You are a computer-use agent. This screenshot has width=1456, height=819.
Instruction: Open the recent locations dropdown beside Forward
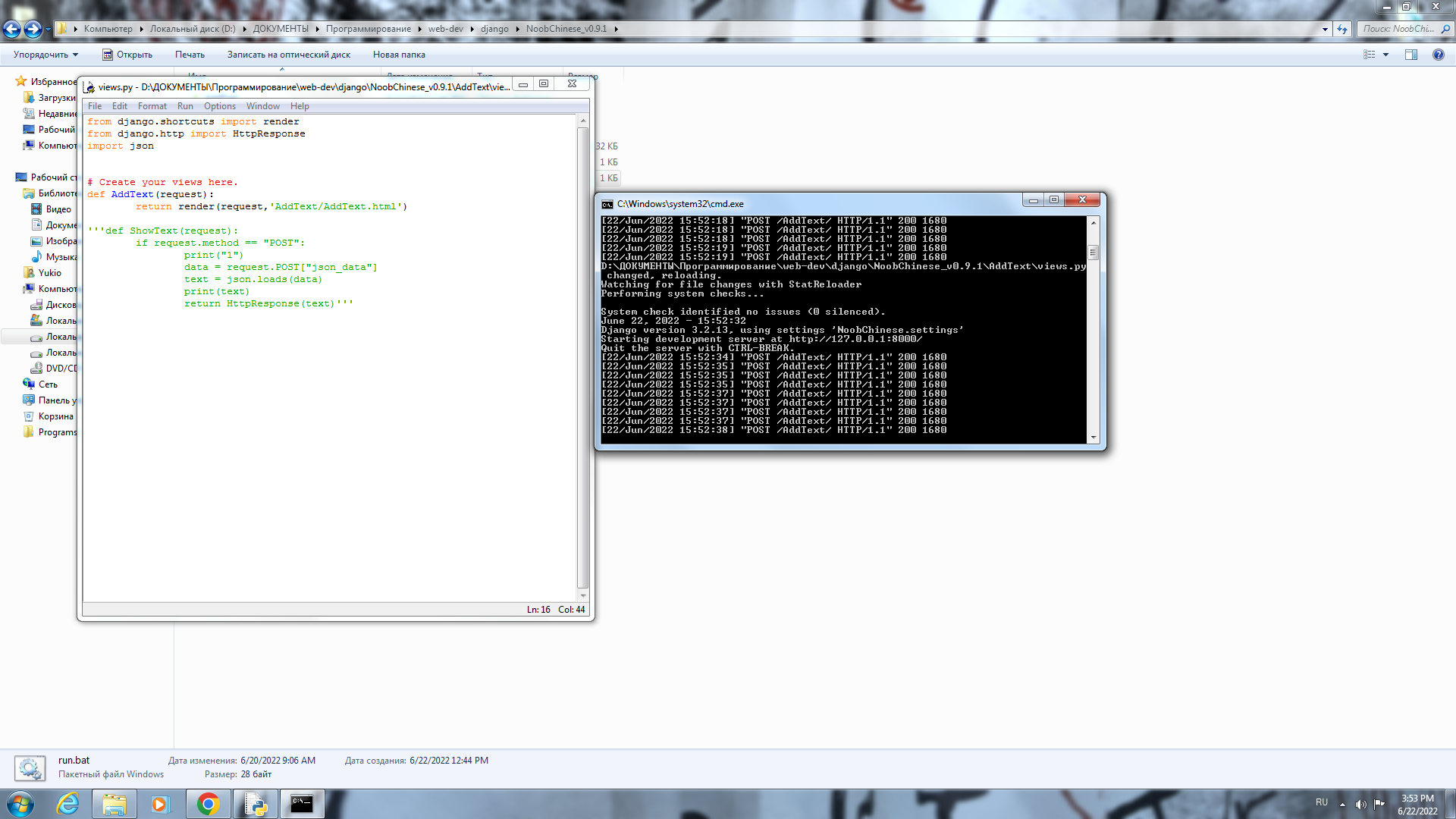48,30
